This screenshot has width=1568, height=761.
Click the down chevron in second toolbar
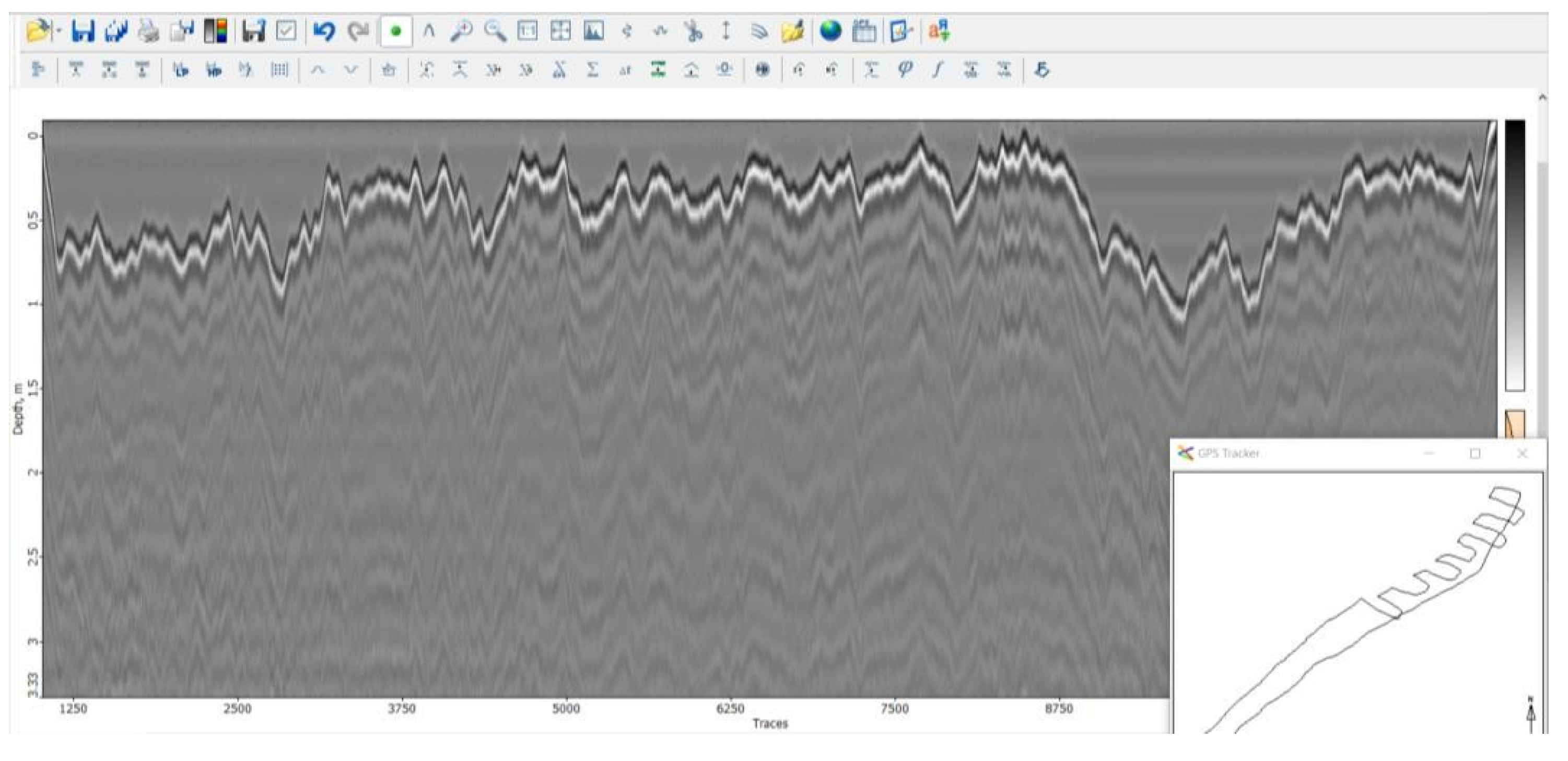(350, 70)
